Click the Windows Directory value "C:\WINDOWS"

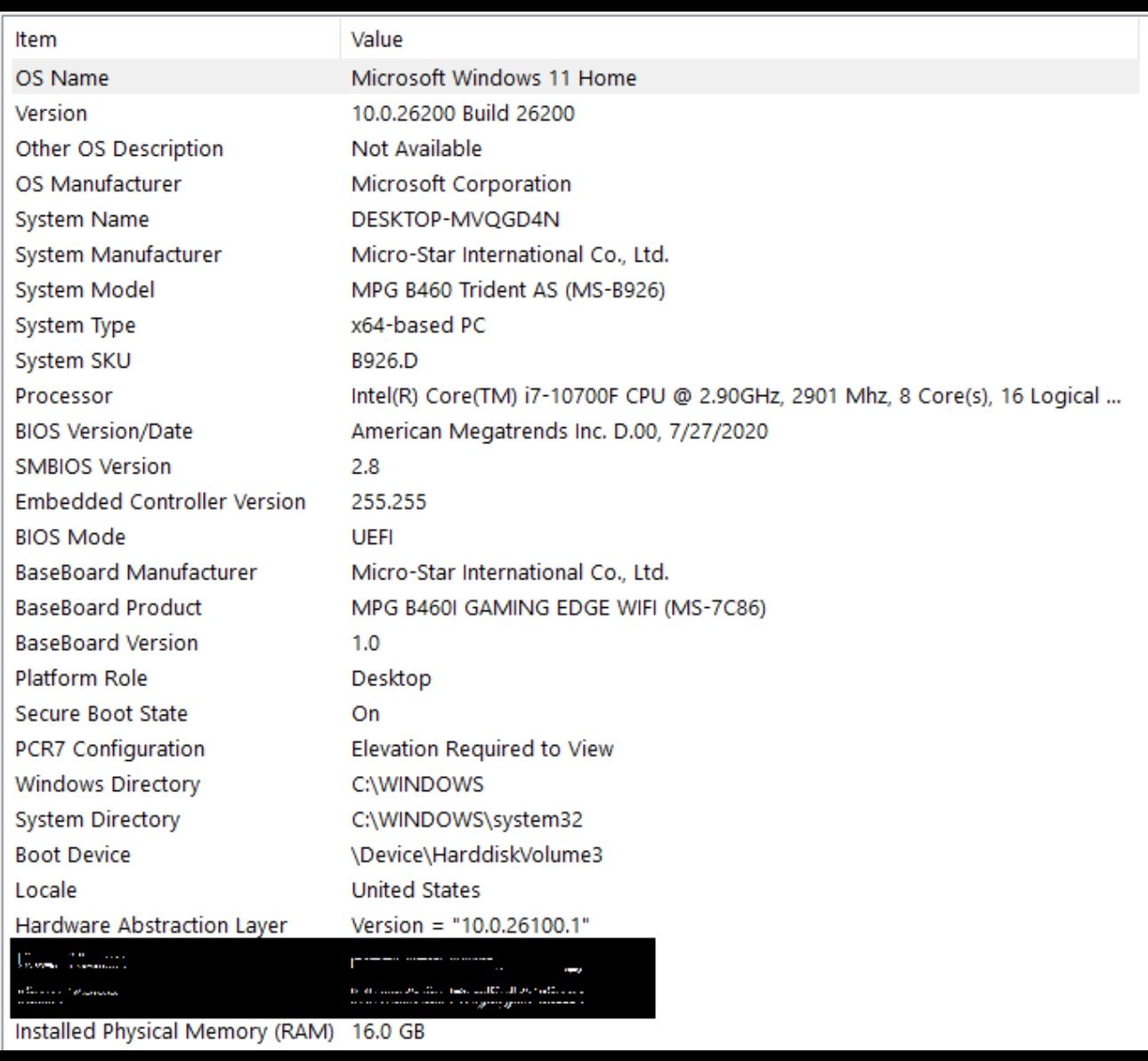coord(417,784)
